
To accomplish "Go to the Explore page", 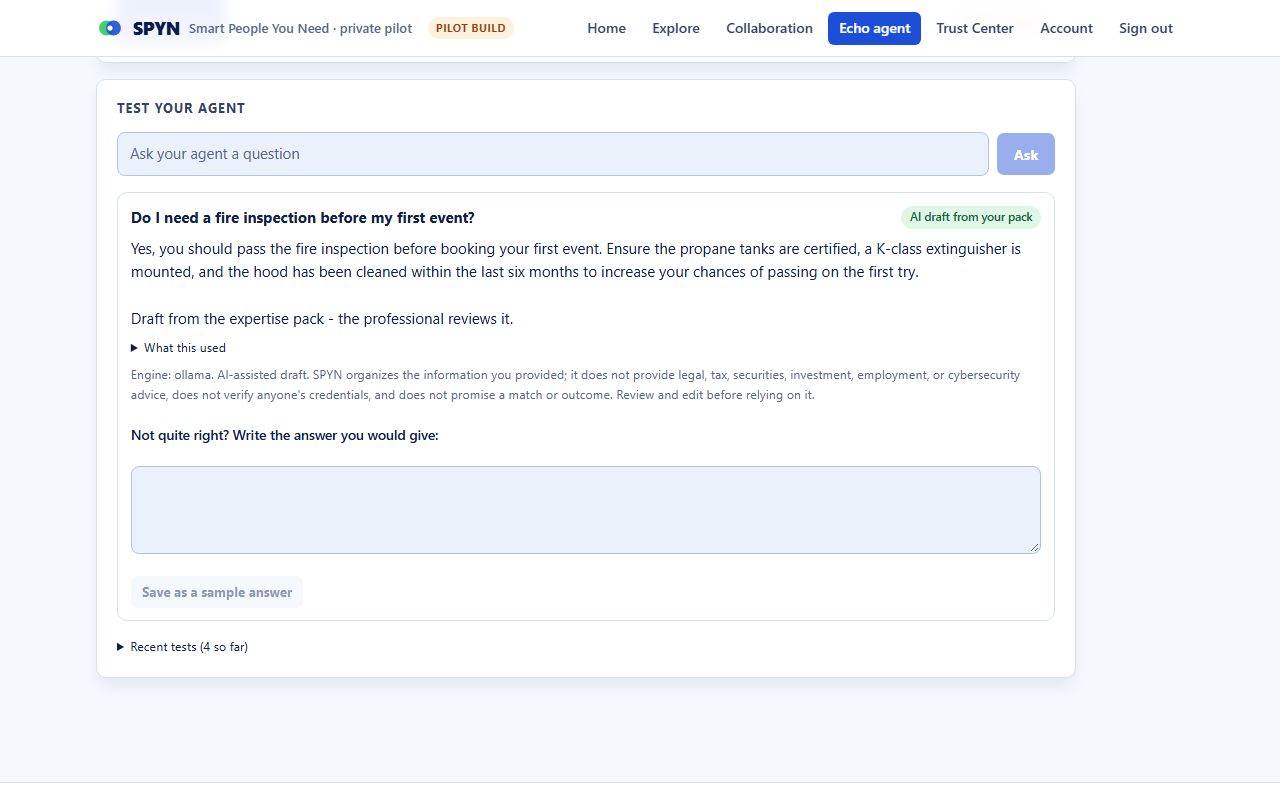I will pyautogui.click(x=676, y=28).
